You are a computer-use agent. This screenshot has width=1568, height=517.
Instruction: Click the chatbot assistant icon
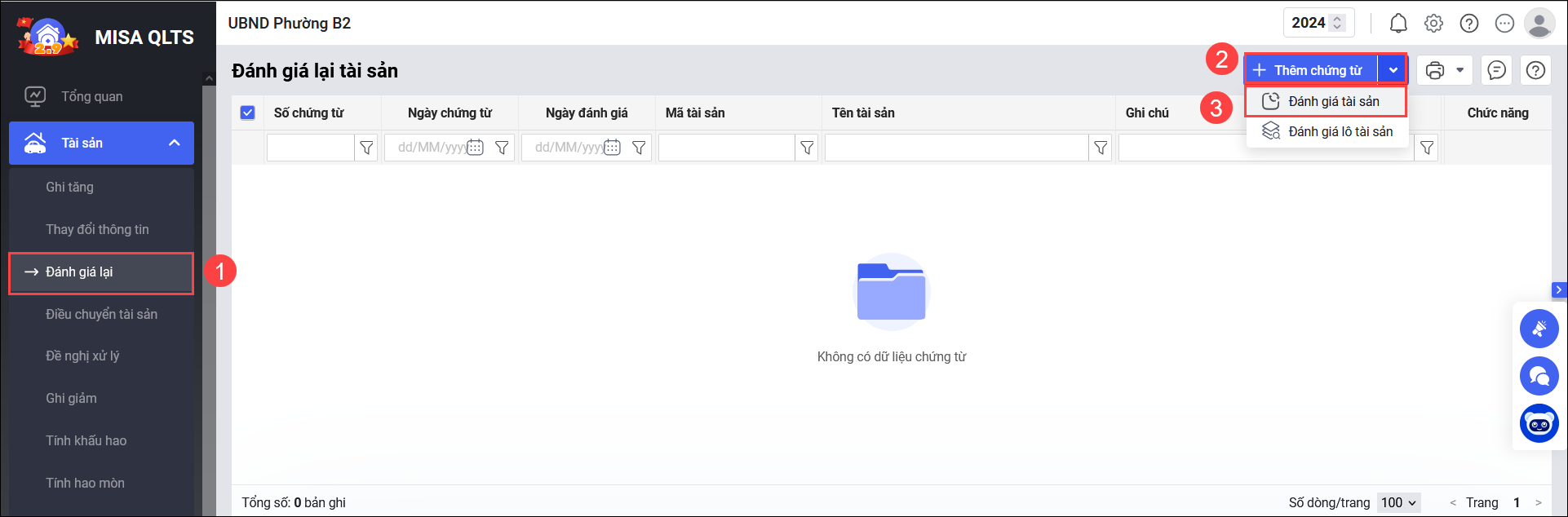[1539, 424]
